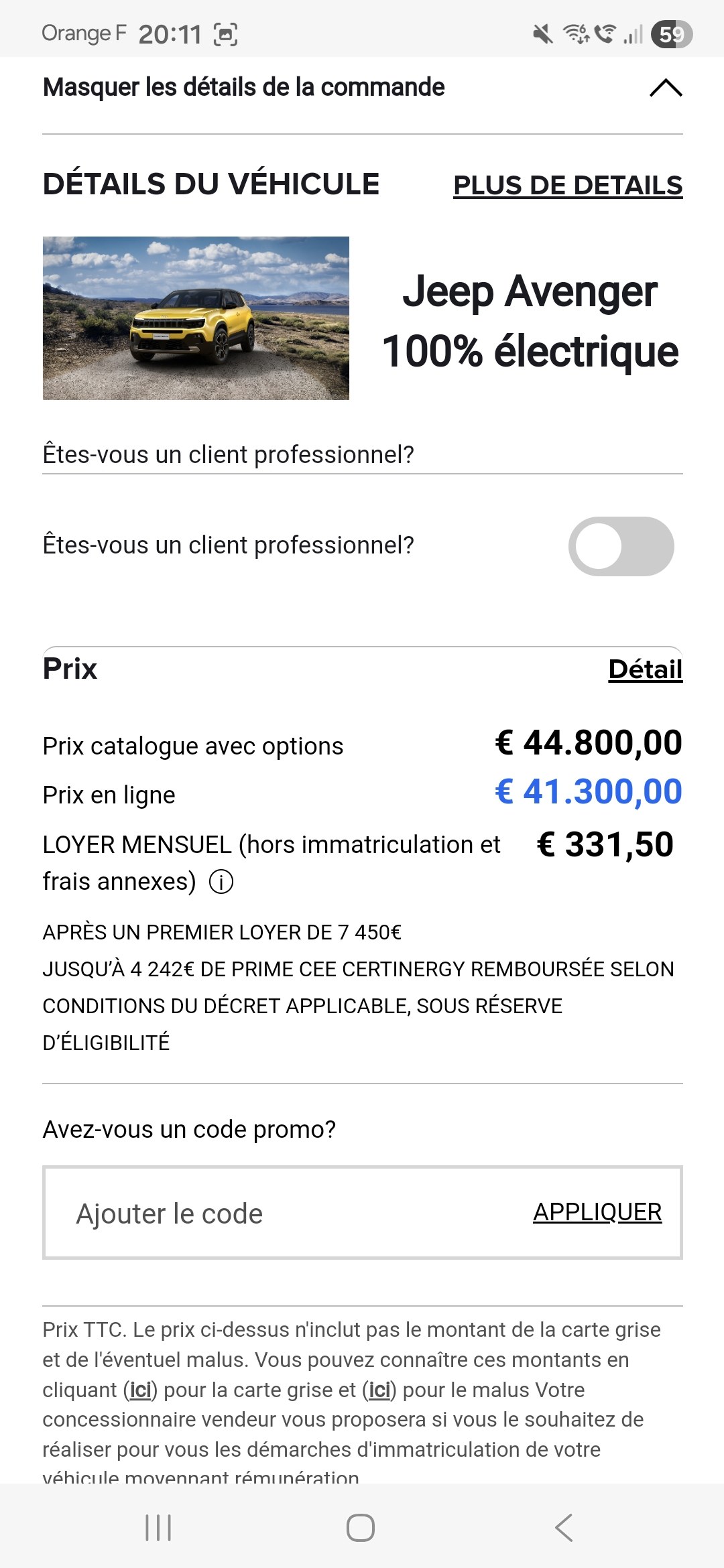
Task: Tap the yellow Jeep Avenger thumbnail
Action: pos(196,318)
